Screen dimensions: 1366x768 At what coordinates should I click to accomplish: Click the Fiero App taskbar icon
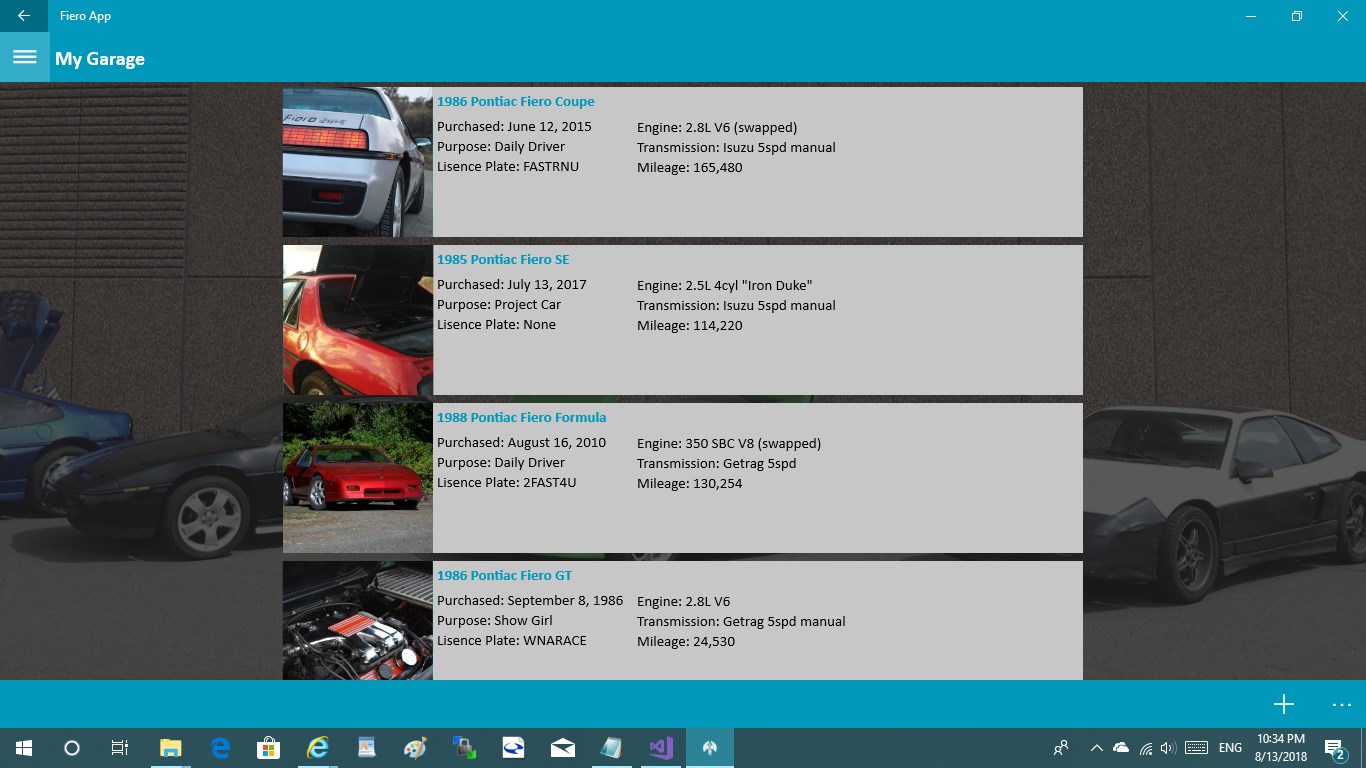(710, 747)
